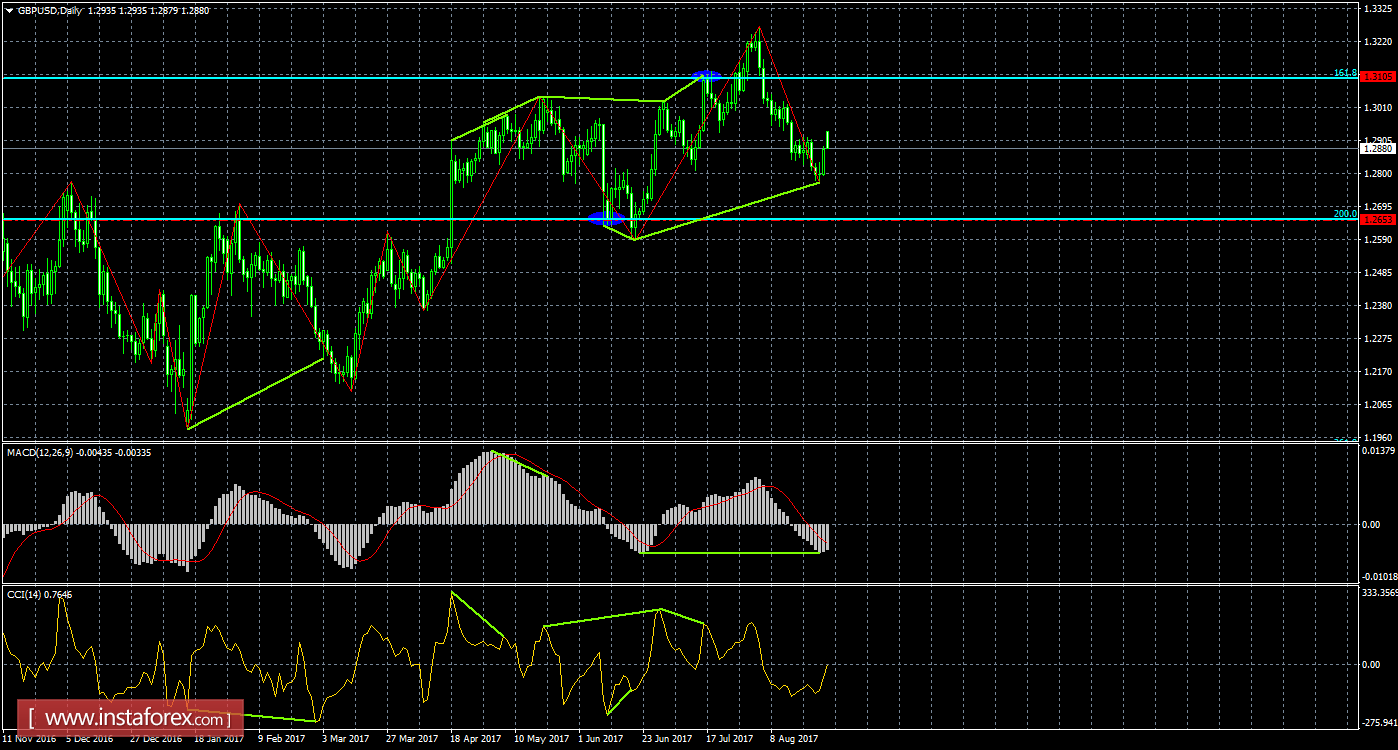Click the red 1.2693 support price label
1398x750 pixels.
(1377, 218)
